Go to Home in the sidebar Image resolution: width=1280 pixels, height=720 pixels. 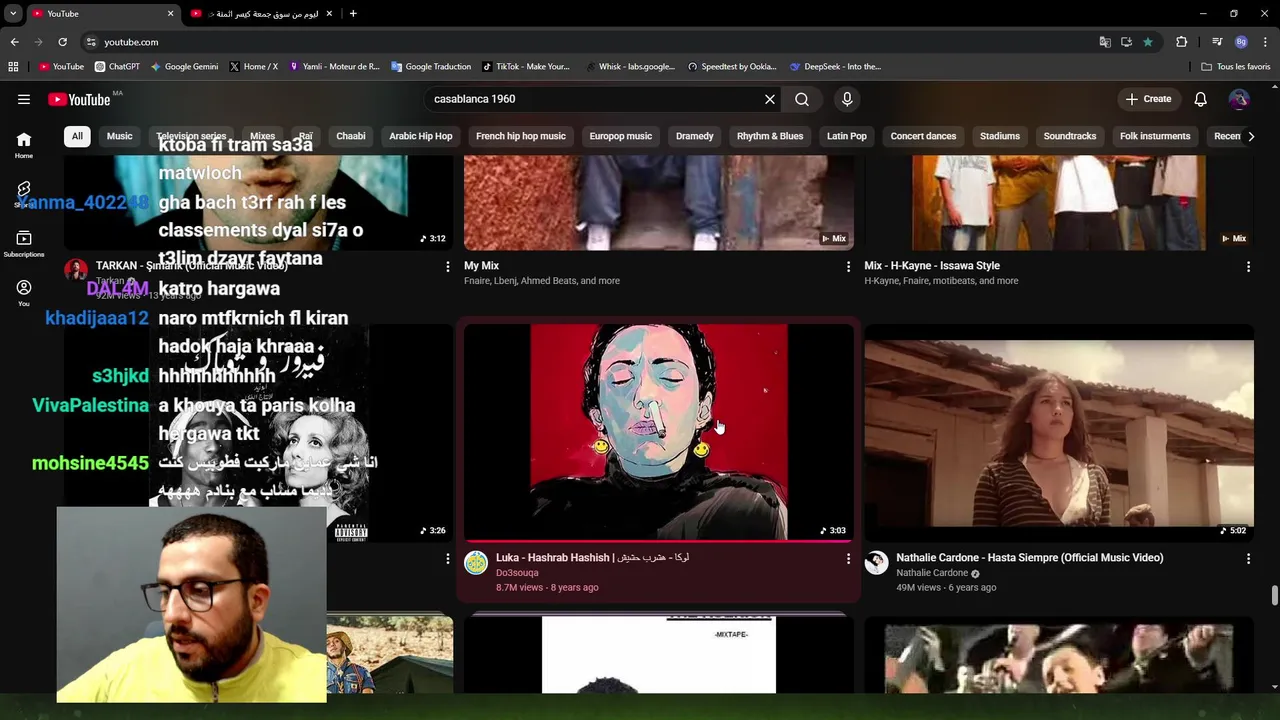point(24,145)
